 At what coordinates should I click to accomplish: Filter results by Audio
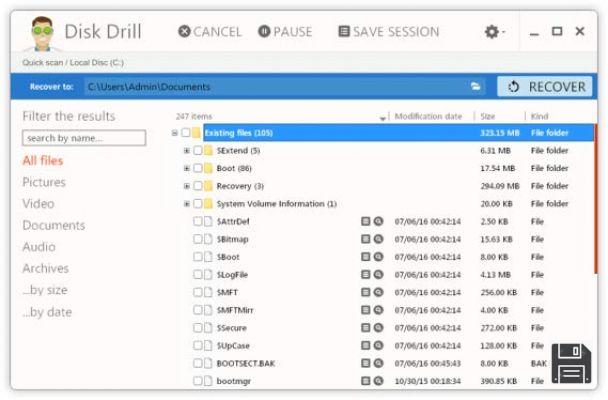(x=39, y=247)
